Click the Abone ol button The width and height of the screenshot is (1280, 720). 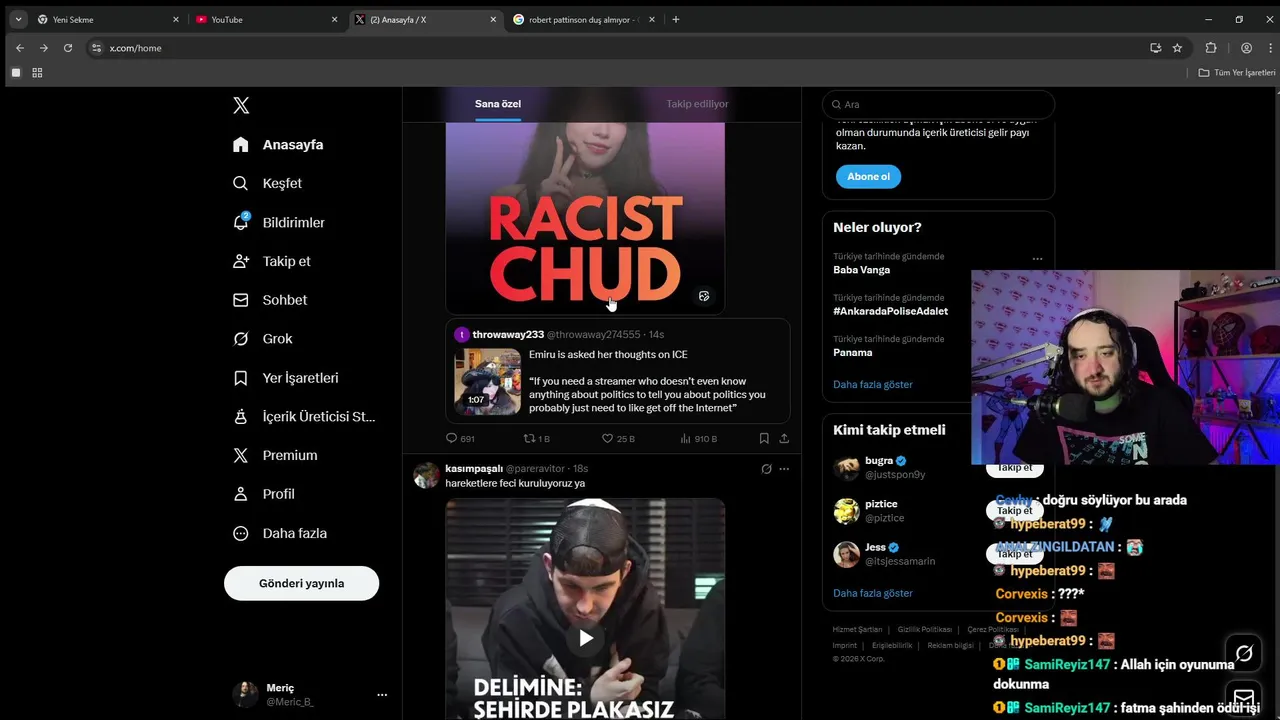[868, 176]
